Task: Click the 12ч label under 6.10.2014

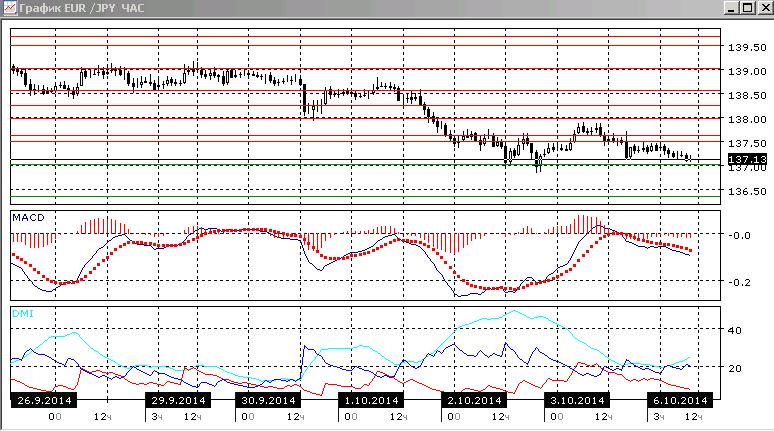Action: tap(693, 417)
